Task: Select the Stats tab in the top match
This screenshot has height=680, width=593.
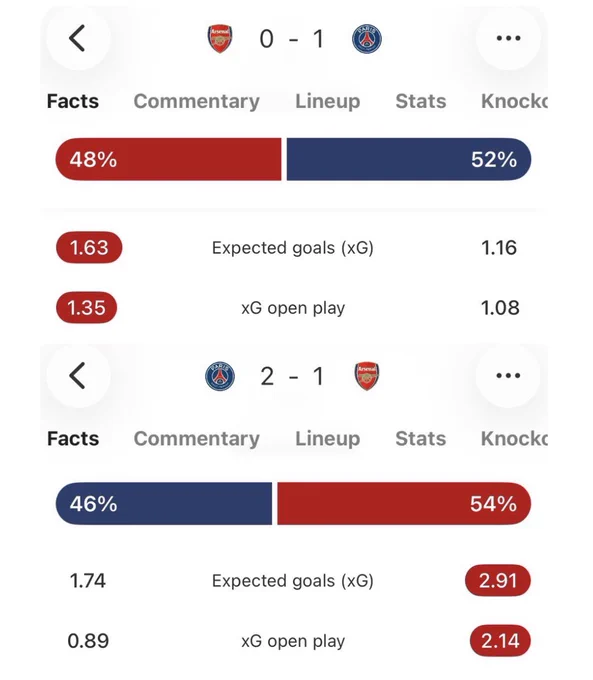Action: click(x=421, y=101)
